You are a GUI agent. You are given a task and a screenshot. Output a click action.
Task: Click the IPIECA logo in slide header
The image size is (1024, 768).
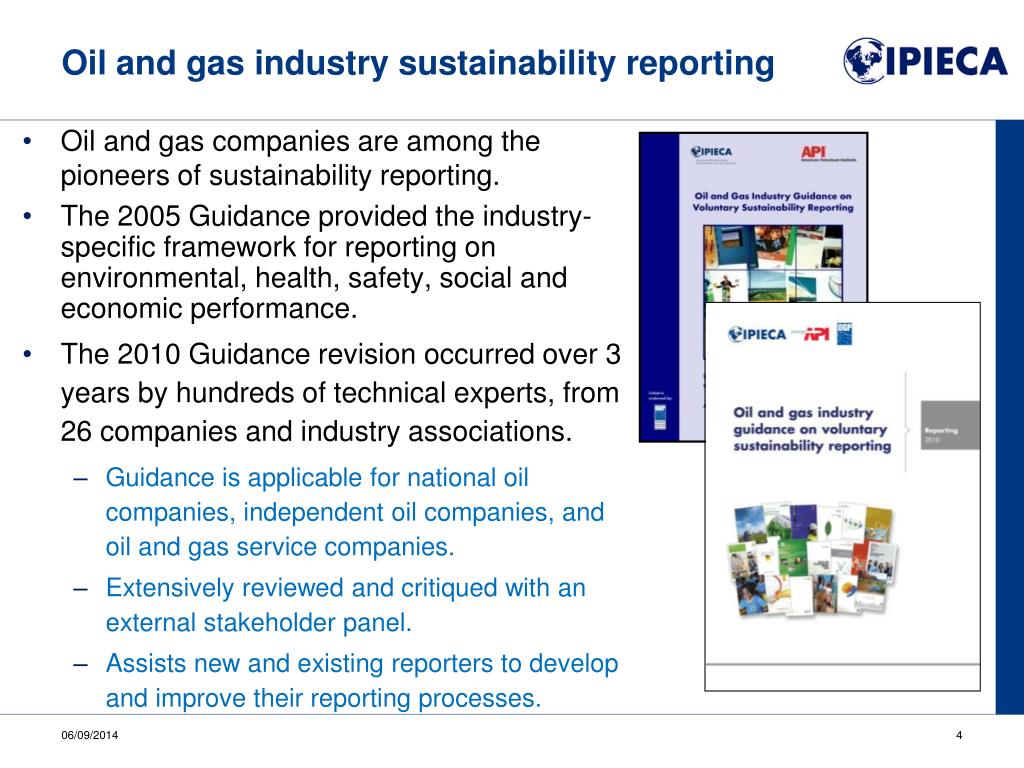[x=925, y=61]
